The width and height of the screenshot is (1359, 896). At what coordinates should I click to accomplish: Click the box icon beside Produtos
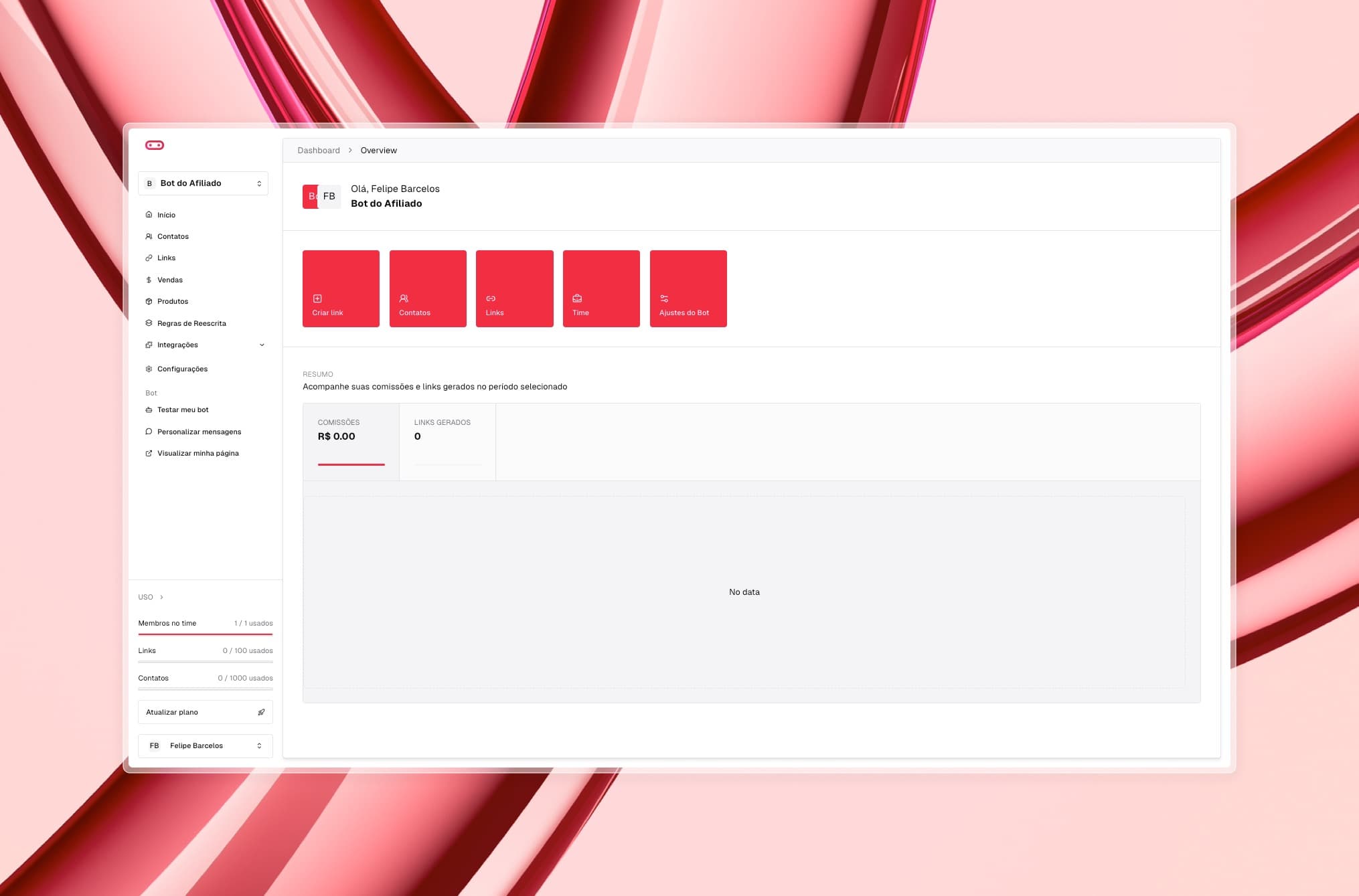point(149,301)
